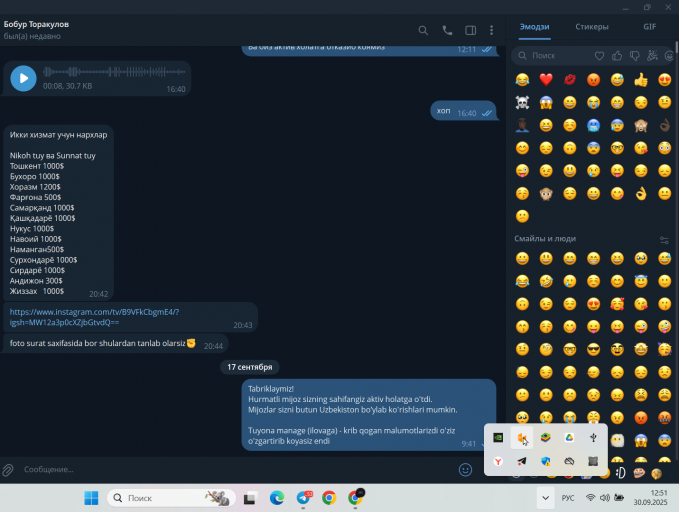
Task: Open the volume speaker taskbar icon
Action: [605, 498]
